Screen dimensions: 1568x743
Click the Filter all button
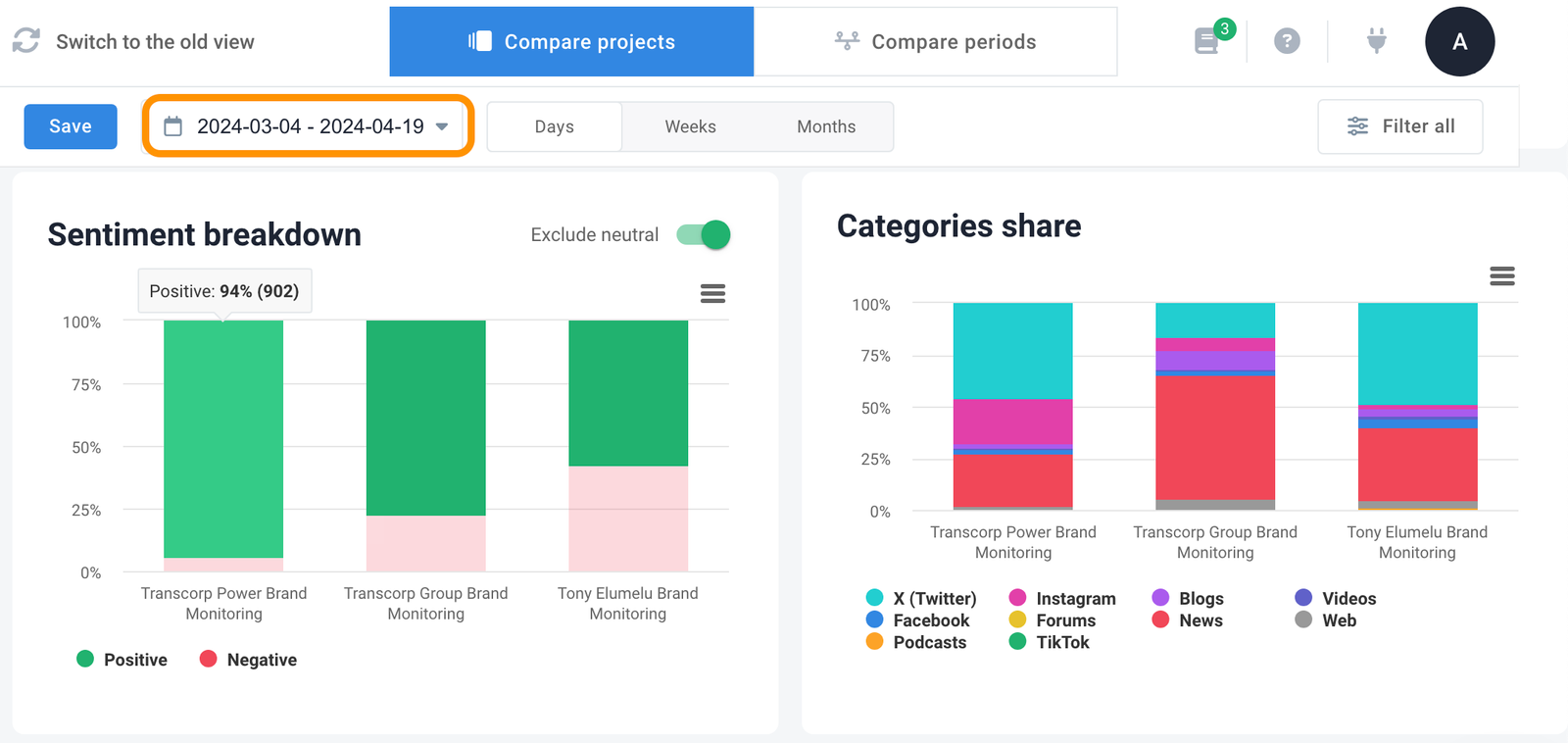tap(1400, 126)
